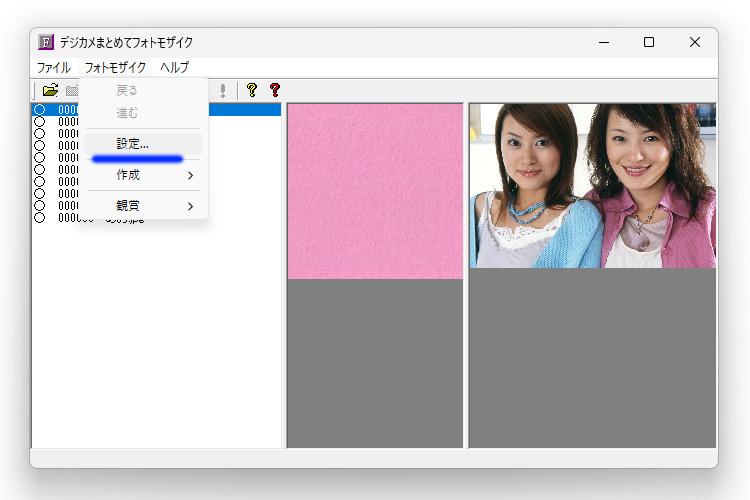The width and height of the screenshot is (750, 500).
Task: Close the open フォトモザイク menu by clicking its title
Action: click(x=115, y=67)
